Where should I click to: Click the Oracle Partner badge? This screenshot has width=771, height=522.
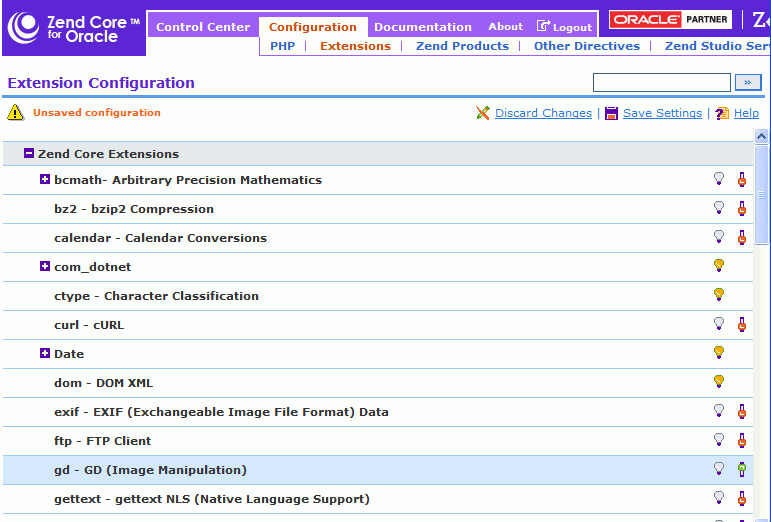click(671, 19)
